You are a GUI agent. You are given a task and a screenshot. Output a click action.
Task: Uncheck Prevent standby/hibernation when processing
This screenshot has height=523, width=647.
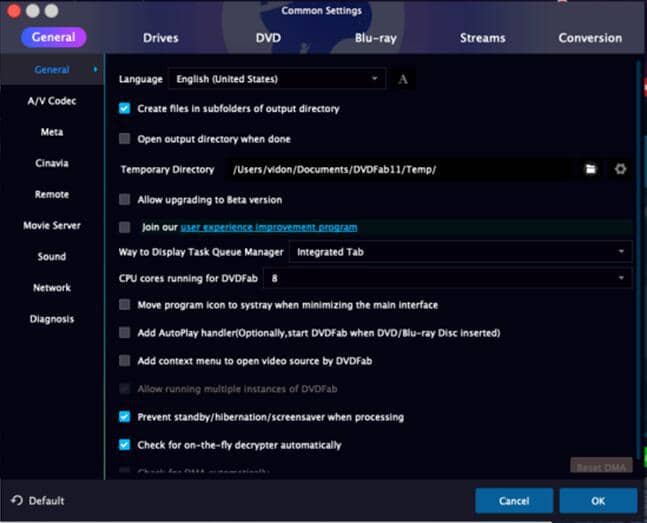(124, 417)
